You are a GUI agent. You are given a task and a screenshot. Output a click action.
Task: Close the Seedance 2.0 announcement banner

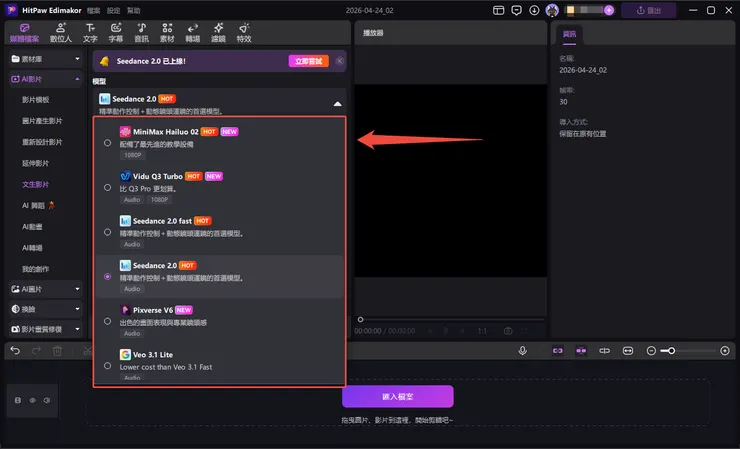(x=340, y=61)
